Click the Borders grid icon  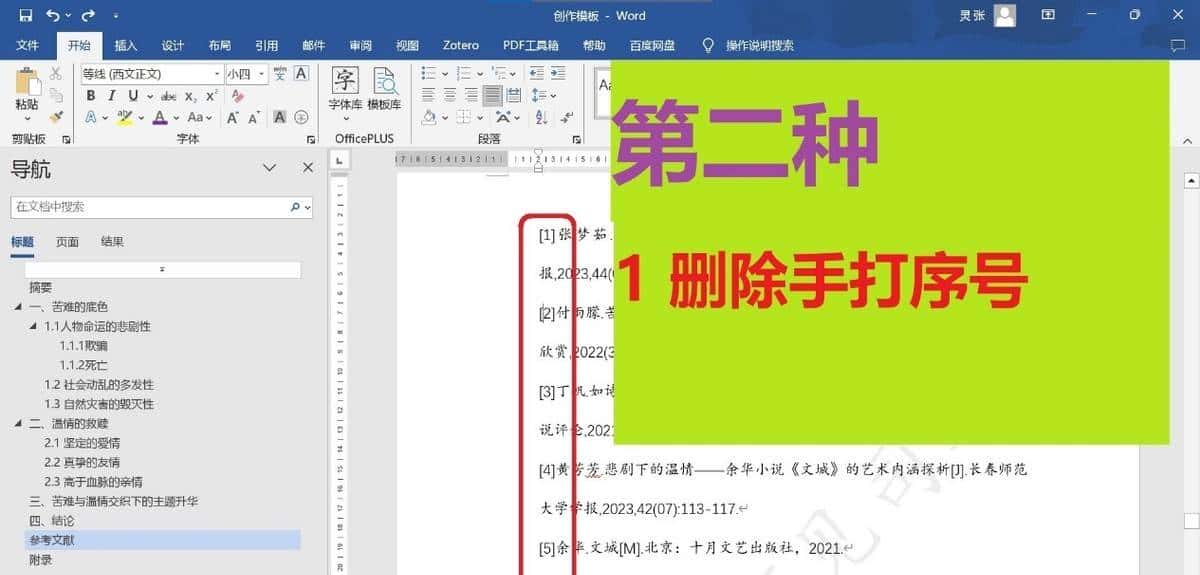464,117
